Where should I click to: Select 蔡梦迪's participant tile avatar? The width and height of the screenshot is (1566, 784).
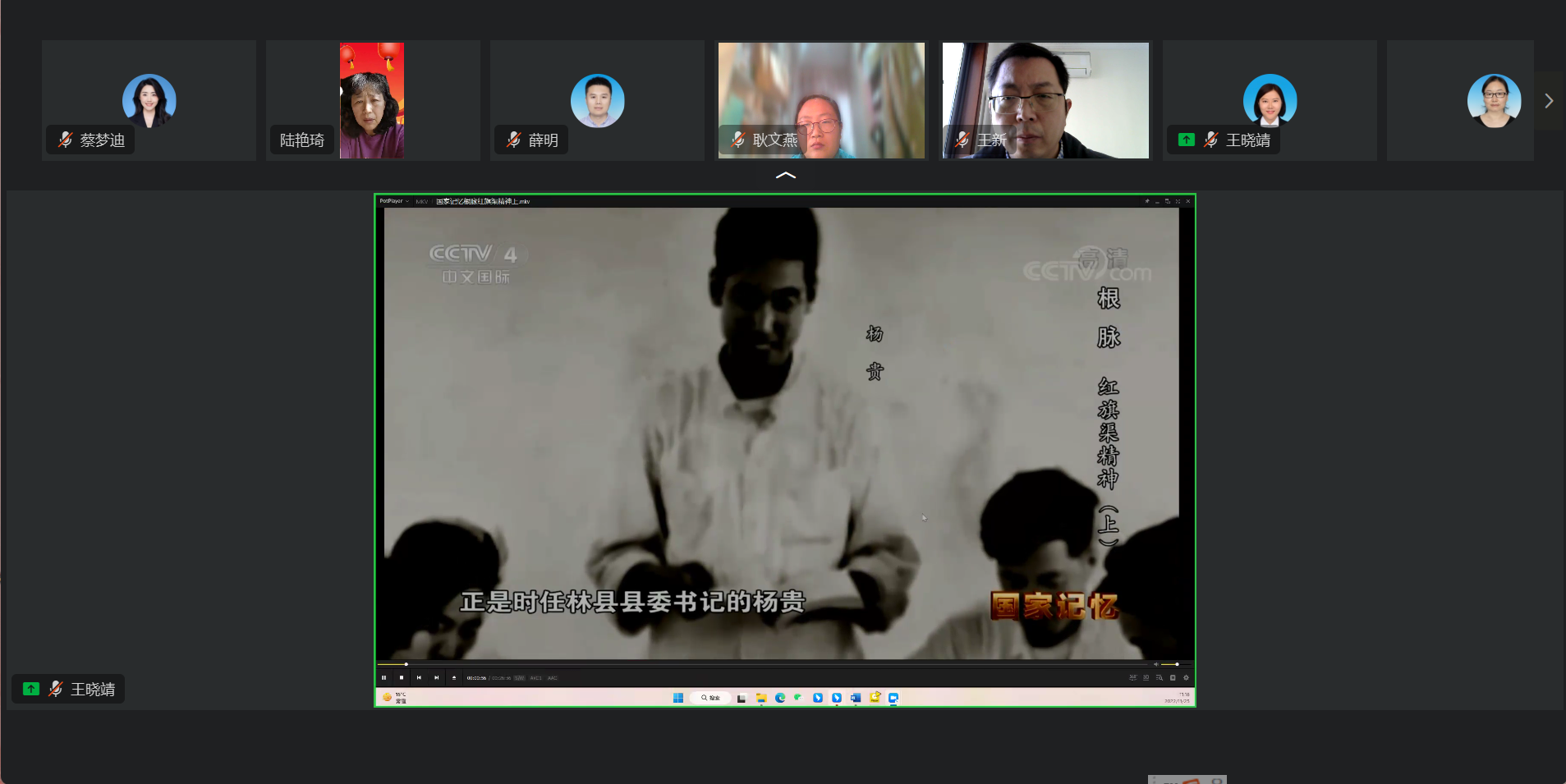149,101
